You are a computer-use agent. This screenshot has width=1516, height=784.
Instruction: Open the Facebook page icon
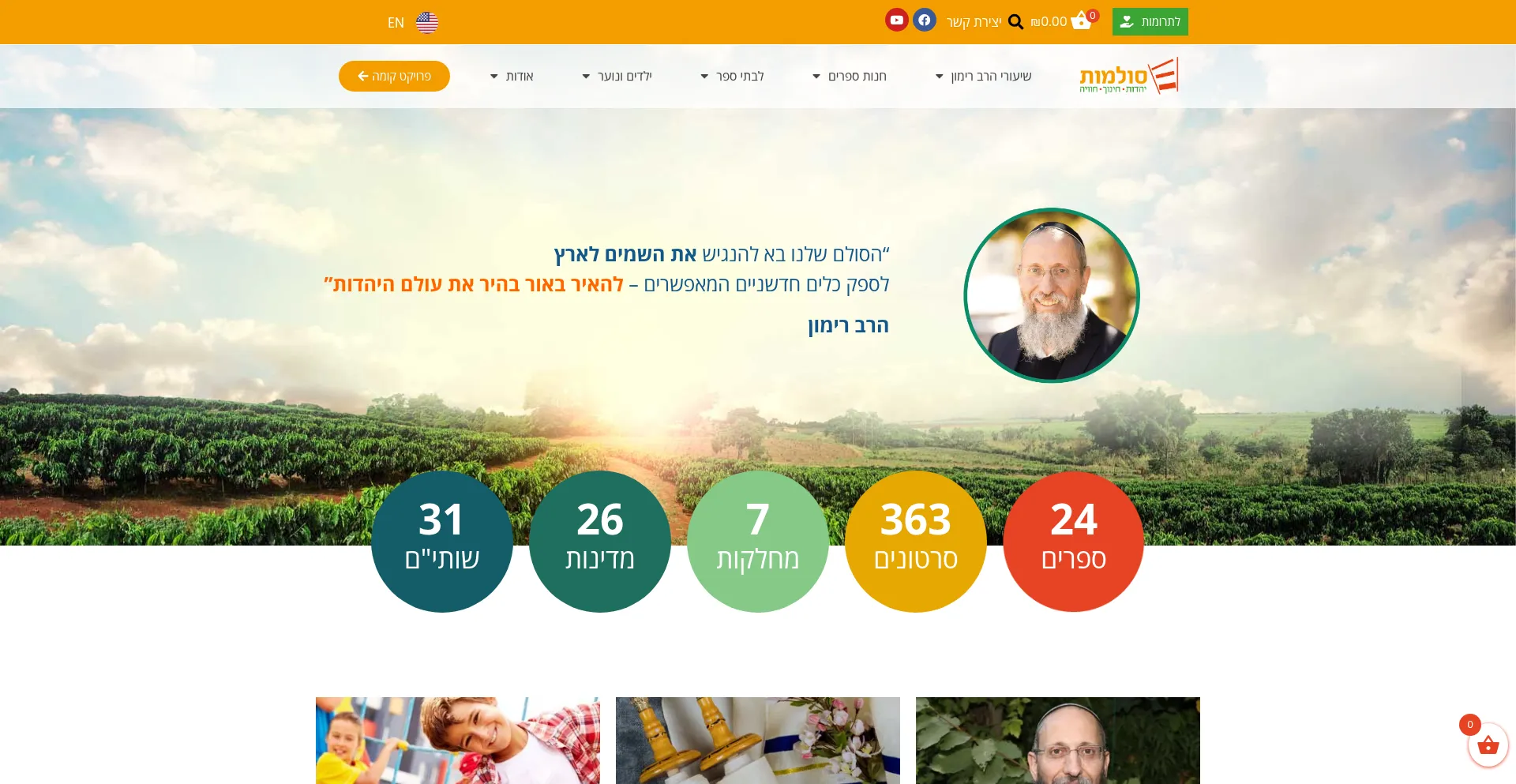click(925, 20)
